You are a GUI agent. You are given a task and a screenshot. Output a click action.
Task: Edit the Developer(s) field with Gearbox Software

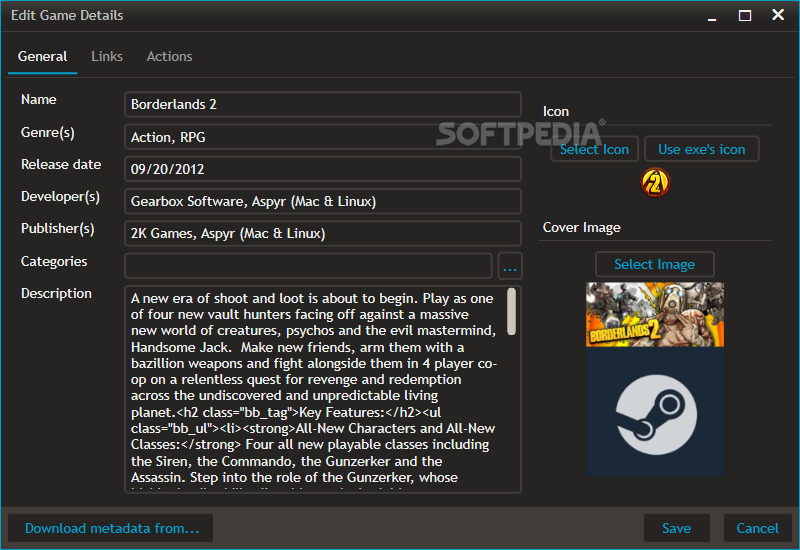[322, 202]
